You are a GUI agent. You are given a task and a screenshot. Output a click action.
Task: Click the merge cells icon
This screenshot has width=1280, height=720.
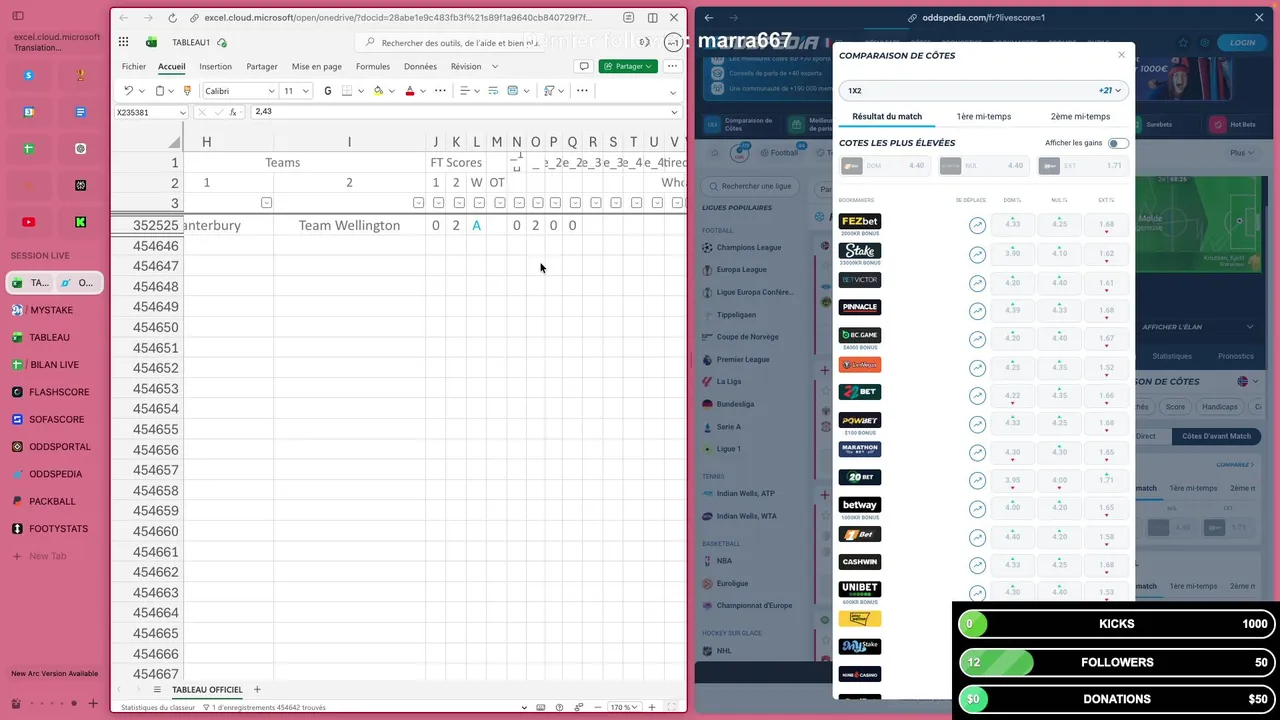click(512, 91)
